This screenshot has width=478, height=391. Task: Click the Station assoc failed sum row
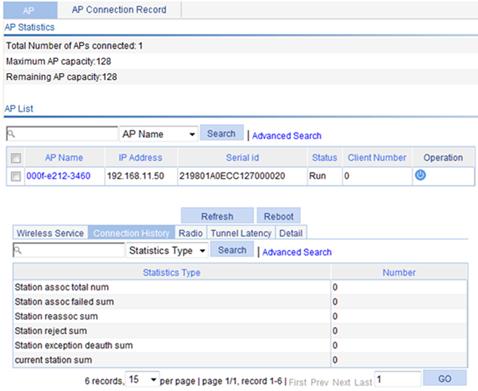[x=240, y=302]
